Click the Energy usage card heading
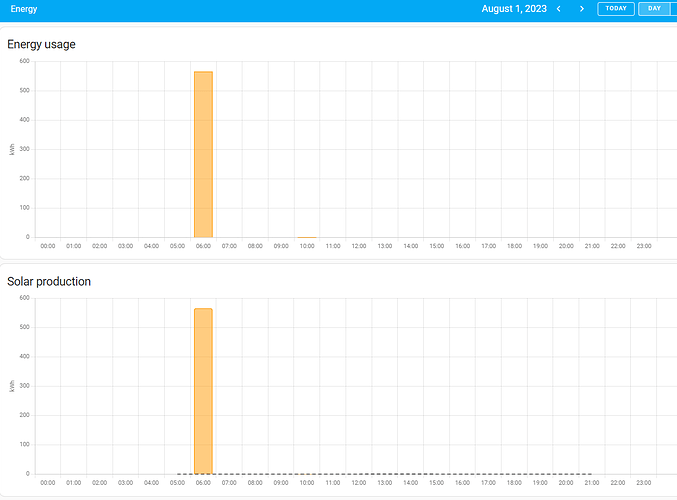Viewport: 677px width, 500px height. [41, 44]
